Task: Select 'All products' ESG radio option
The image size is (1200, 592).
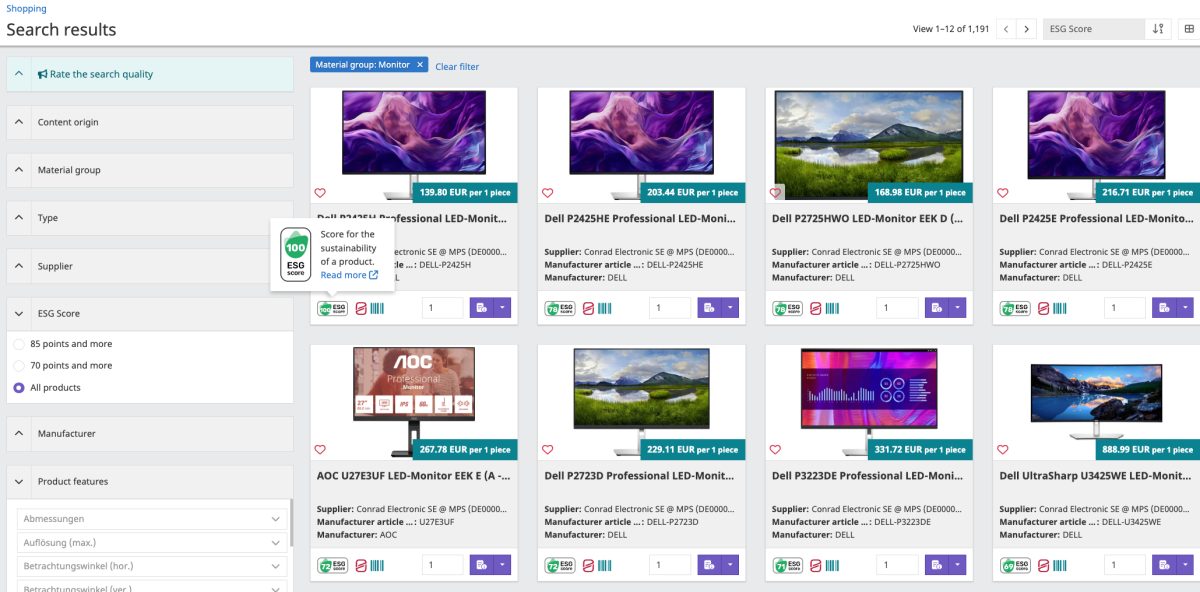Action: pyautogui.click(x=19, y=388)
